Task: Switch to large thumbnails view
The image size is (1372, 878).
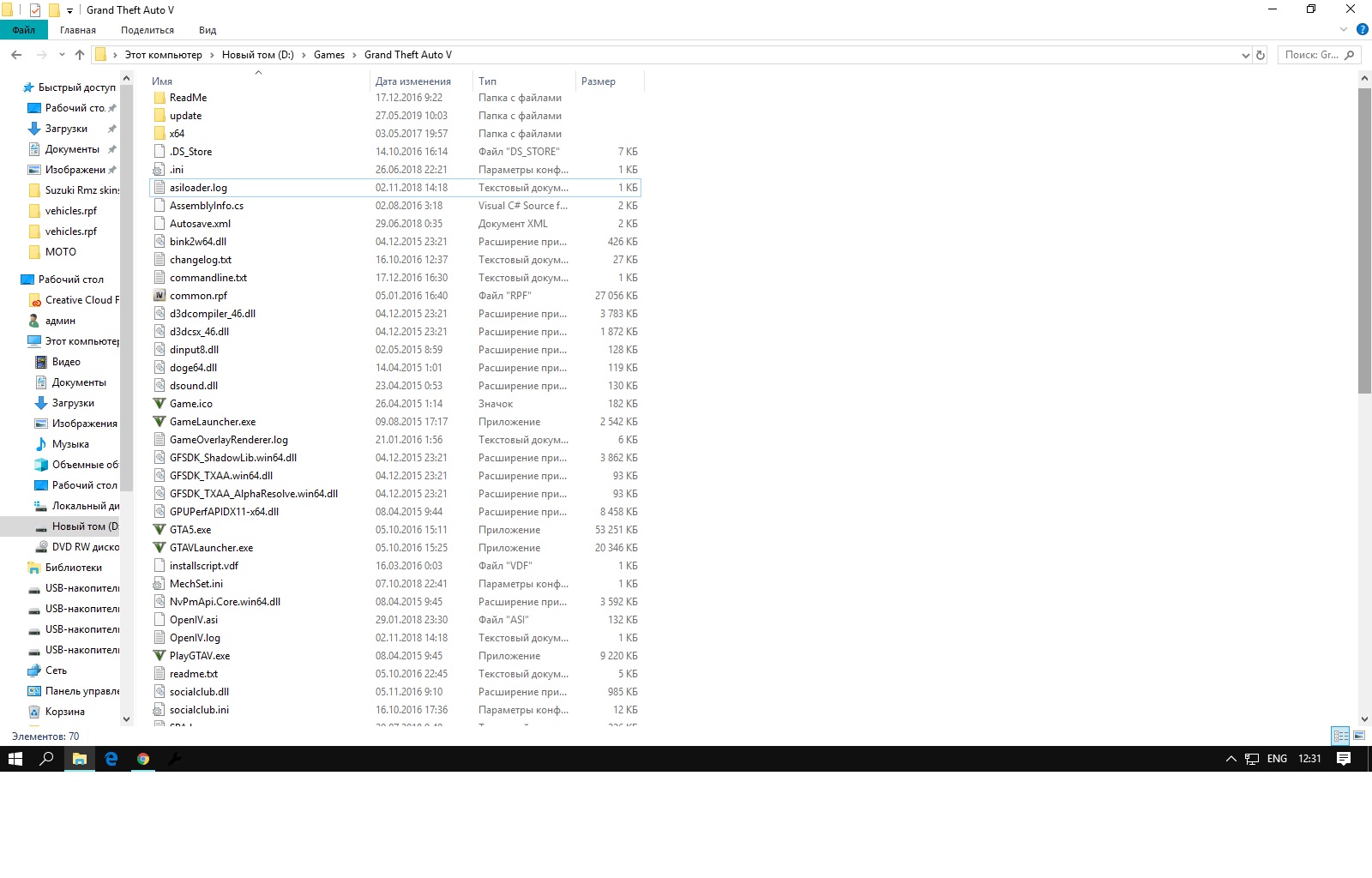Action: tap(1359, 736)
